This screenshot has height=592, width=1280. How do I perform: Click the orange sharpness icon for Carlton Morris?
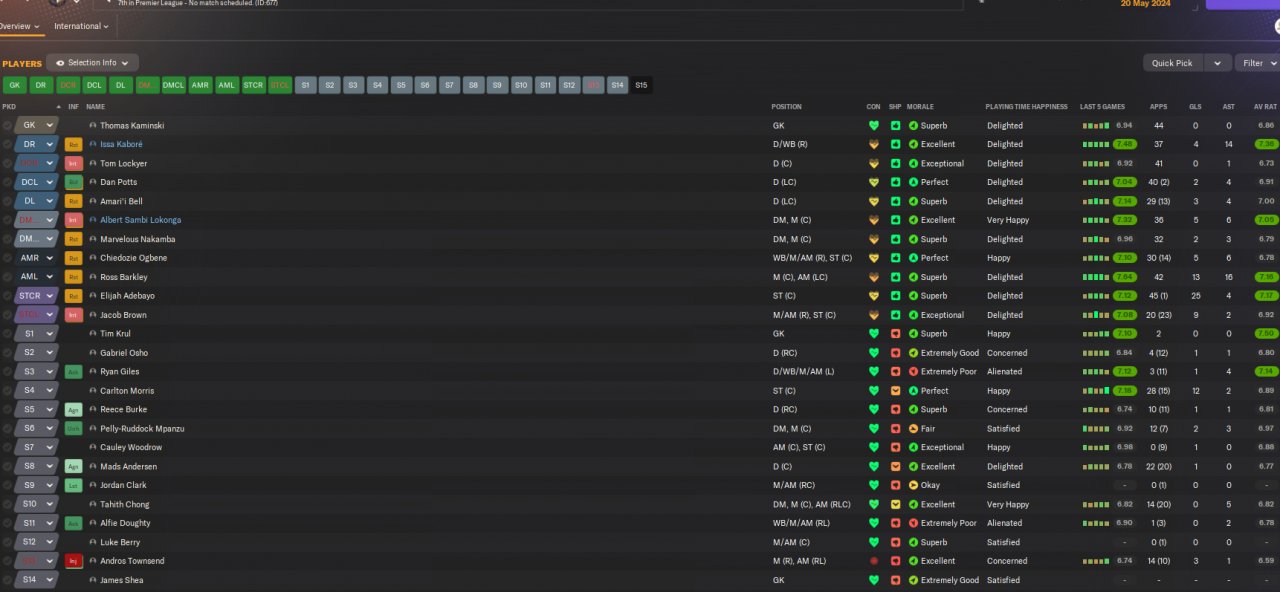tap(895, 391)
